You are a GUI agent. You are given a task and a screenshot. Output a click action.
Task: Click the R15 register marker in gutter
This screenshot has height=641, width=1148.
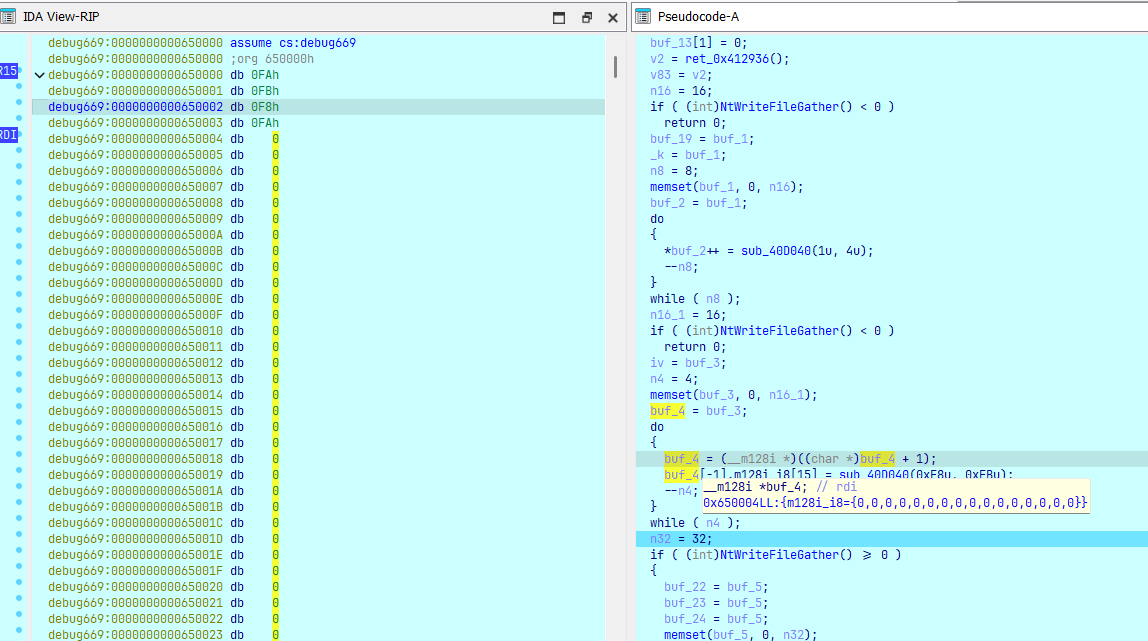pos(8,71)
